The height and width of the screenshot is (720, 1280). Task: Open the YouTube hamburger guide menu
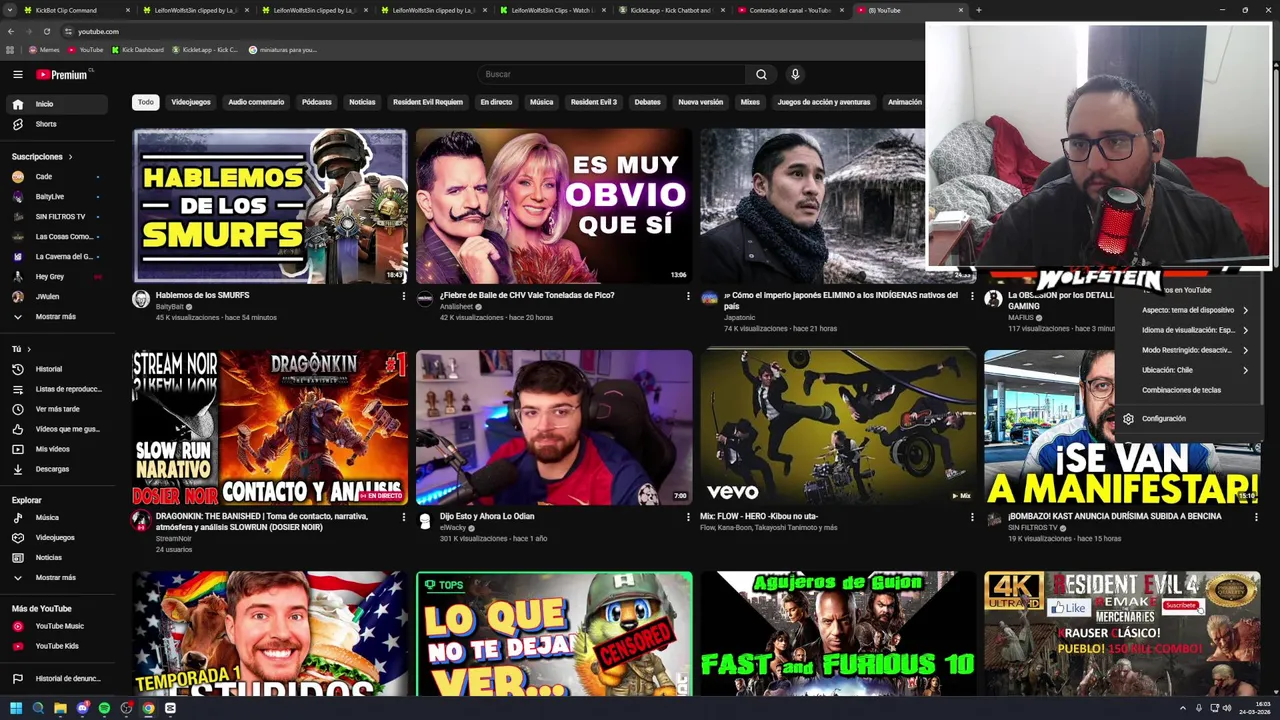(x=17, y=74)
